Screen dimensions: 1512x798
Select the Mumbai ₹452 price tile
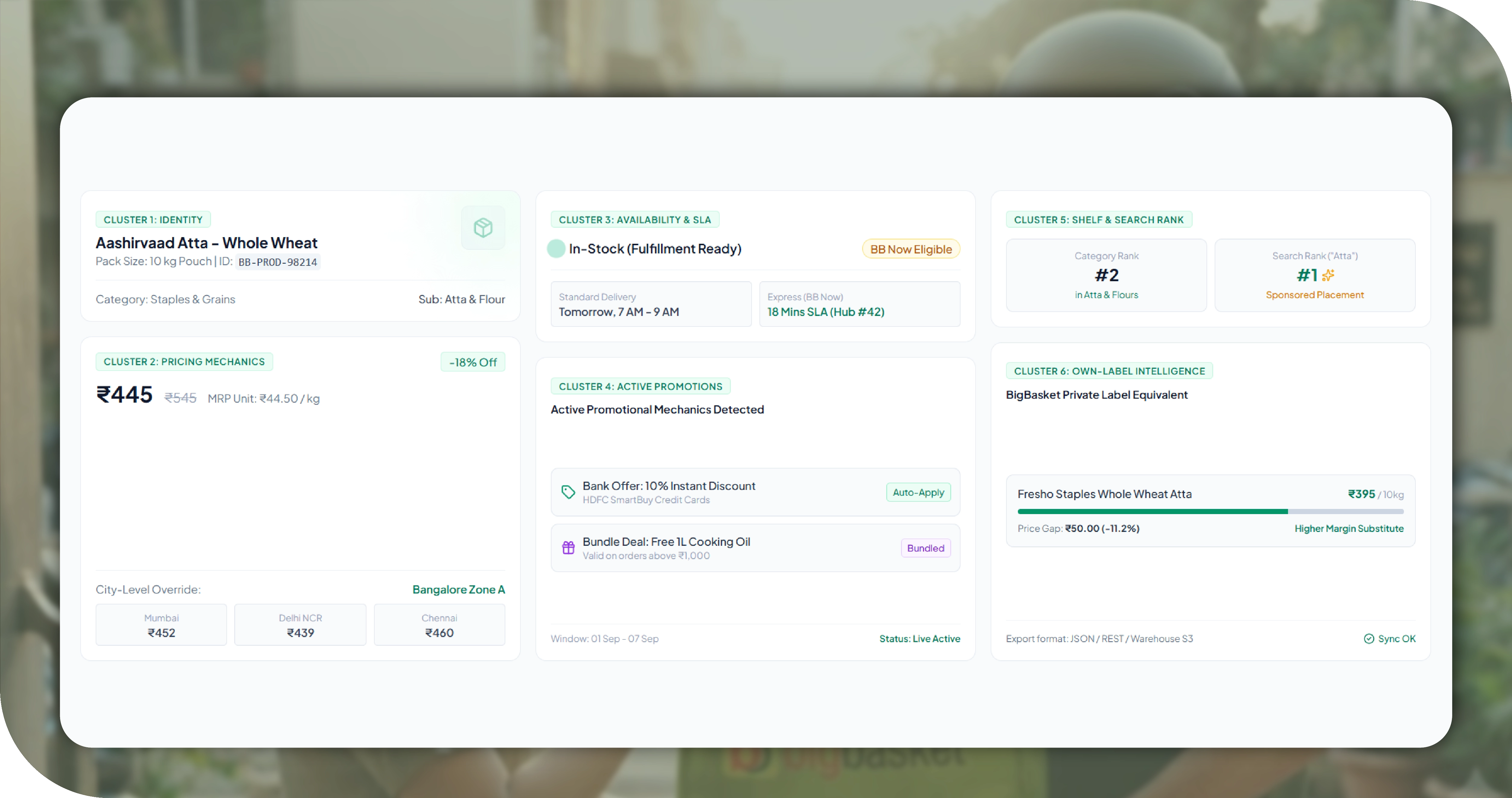point(161,625)
